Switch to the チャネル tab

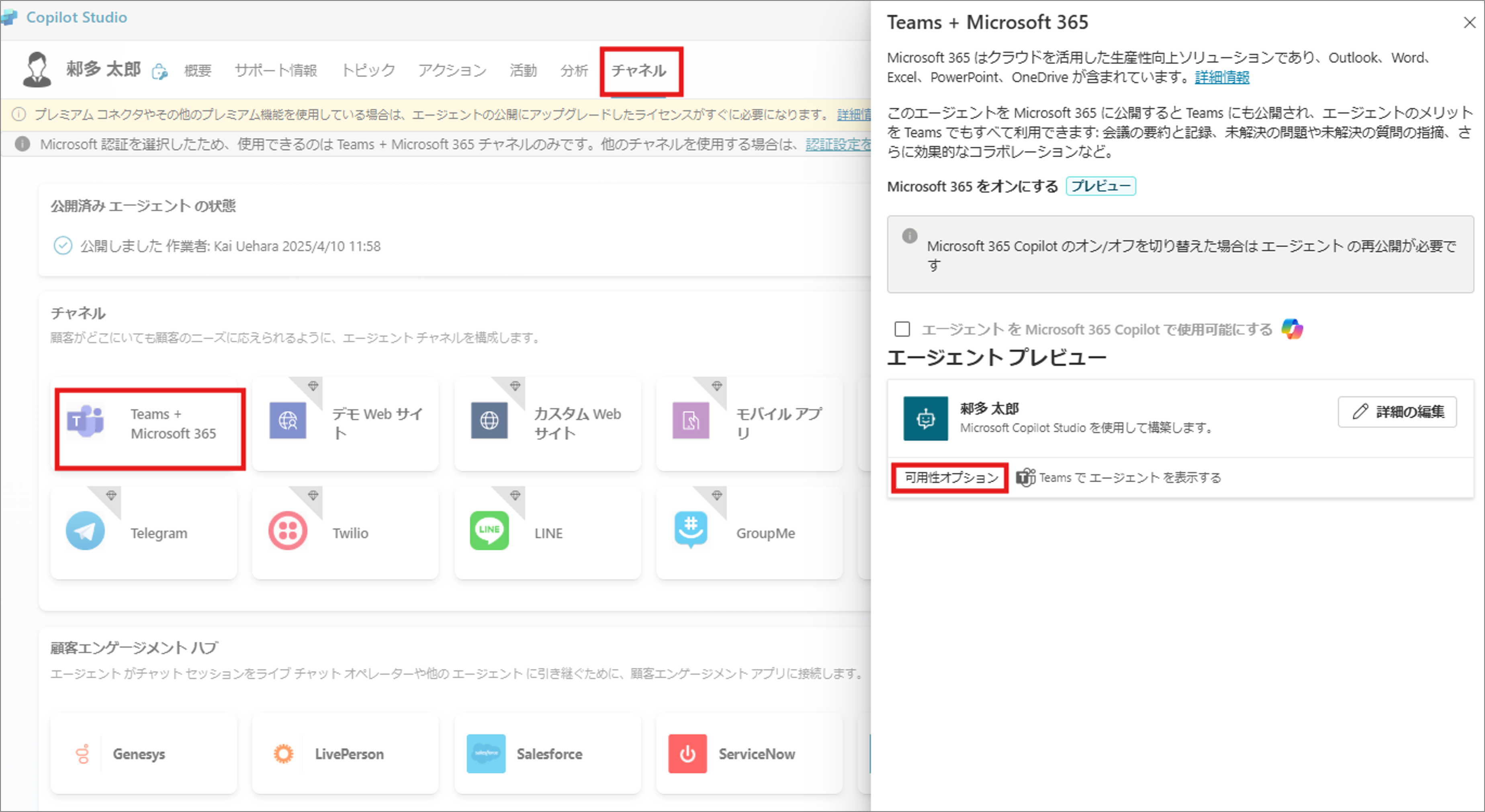click(x=639, y=71)
